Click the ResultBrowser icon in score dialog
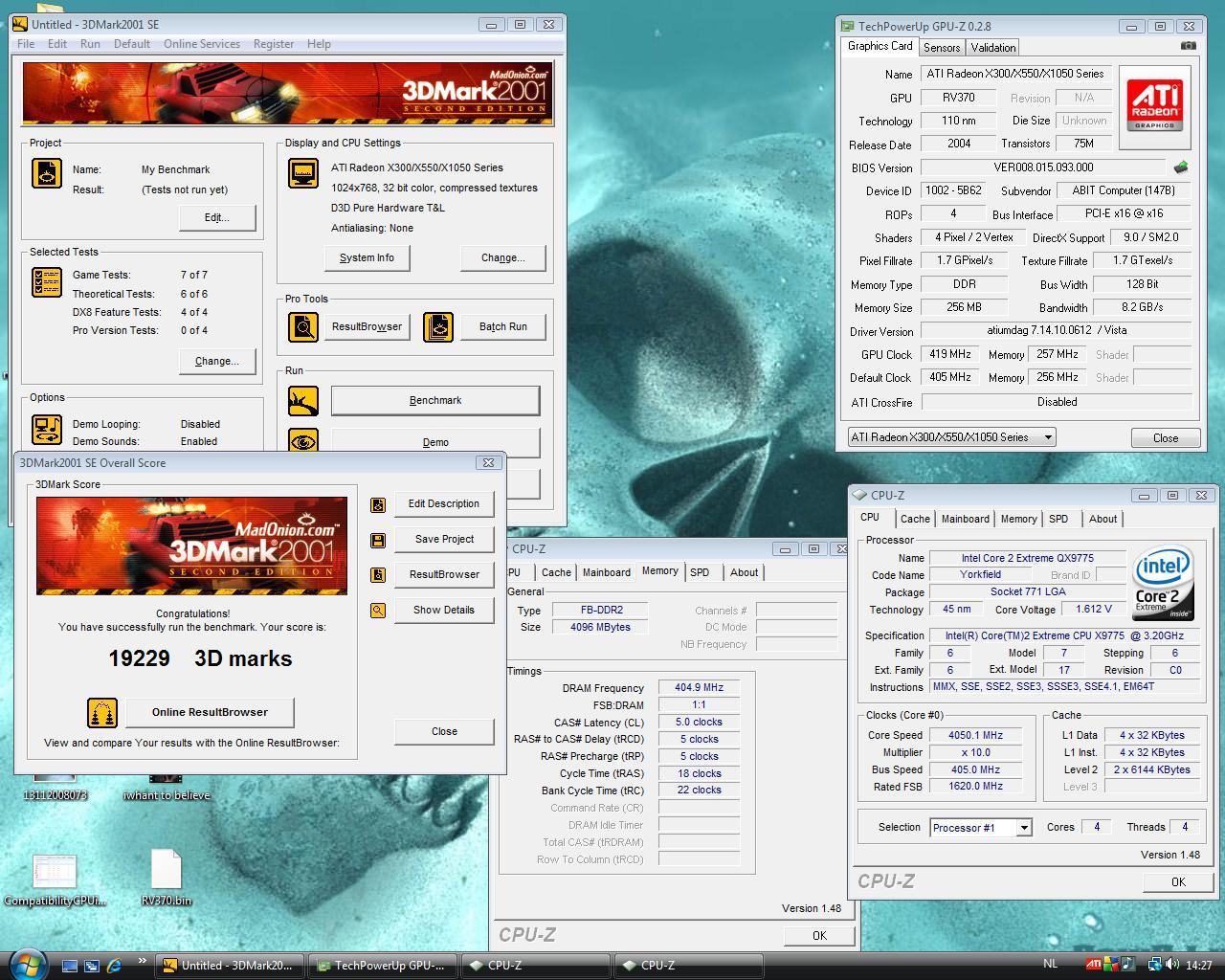The height and width of the screenshot is (980, 1225). (x=378, y=575)
